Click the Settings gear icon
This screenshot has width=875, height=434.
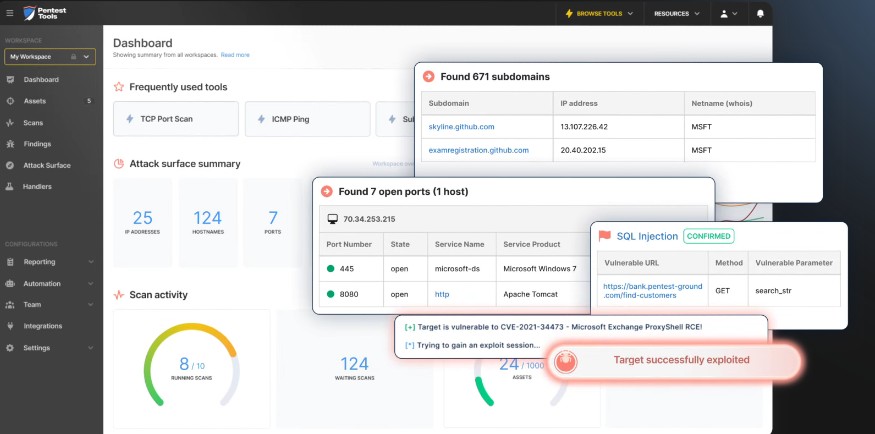(x=10, y=348)
